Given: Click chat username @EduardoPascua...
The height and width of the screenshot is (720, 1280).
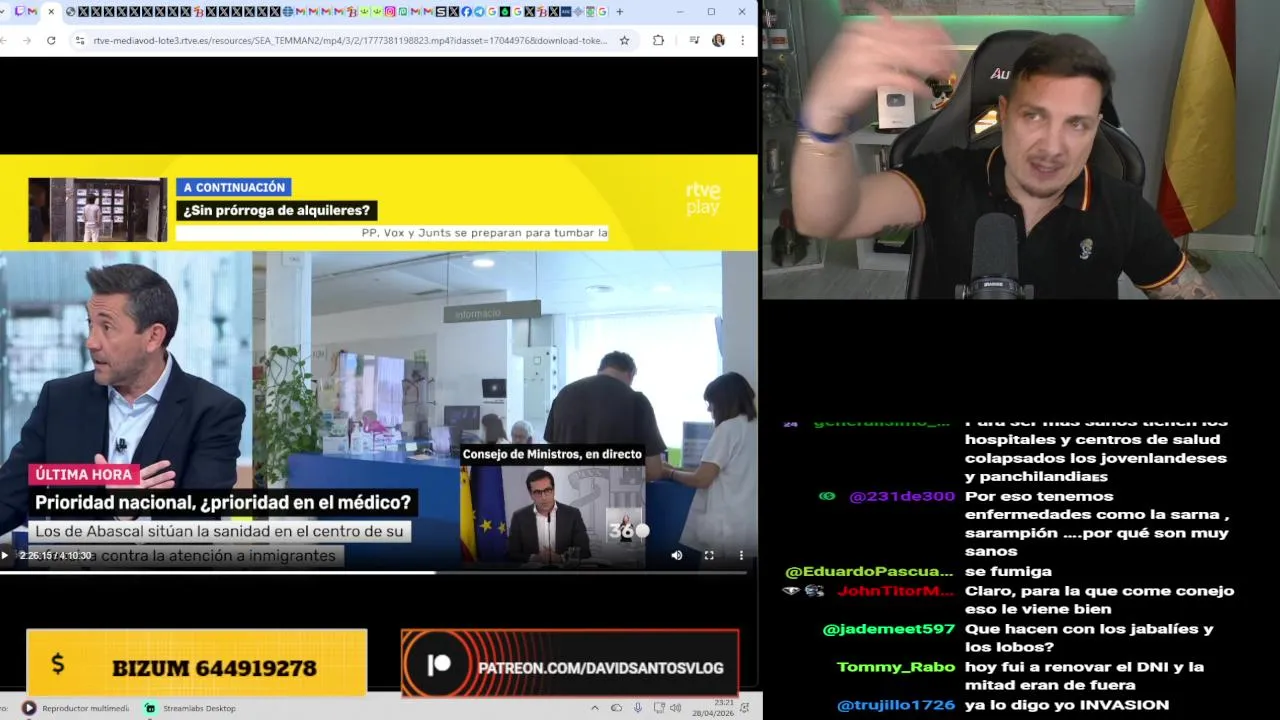Looking at the screenshot, I should pyautogui.click(x=869, y=572).
